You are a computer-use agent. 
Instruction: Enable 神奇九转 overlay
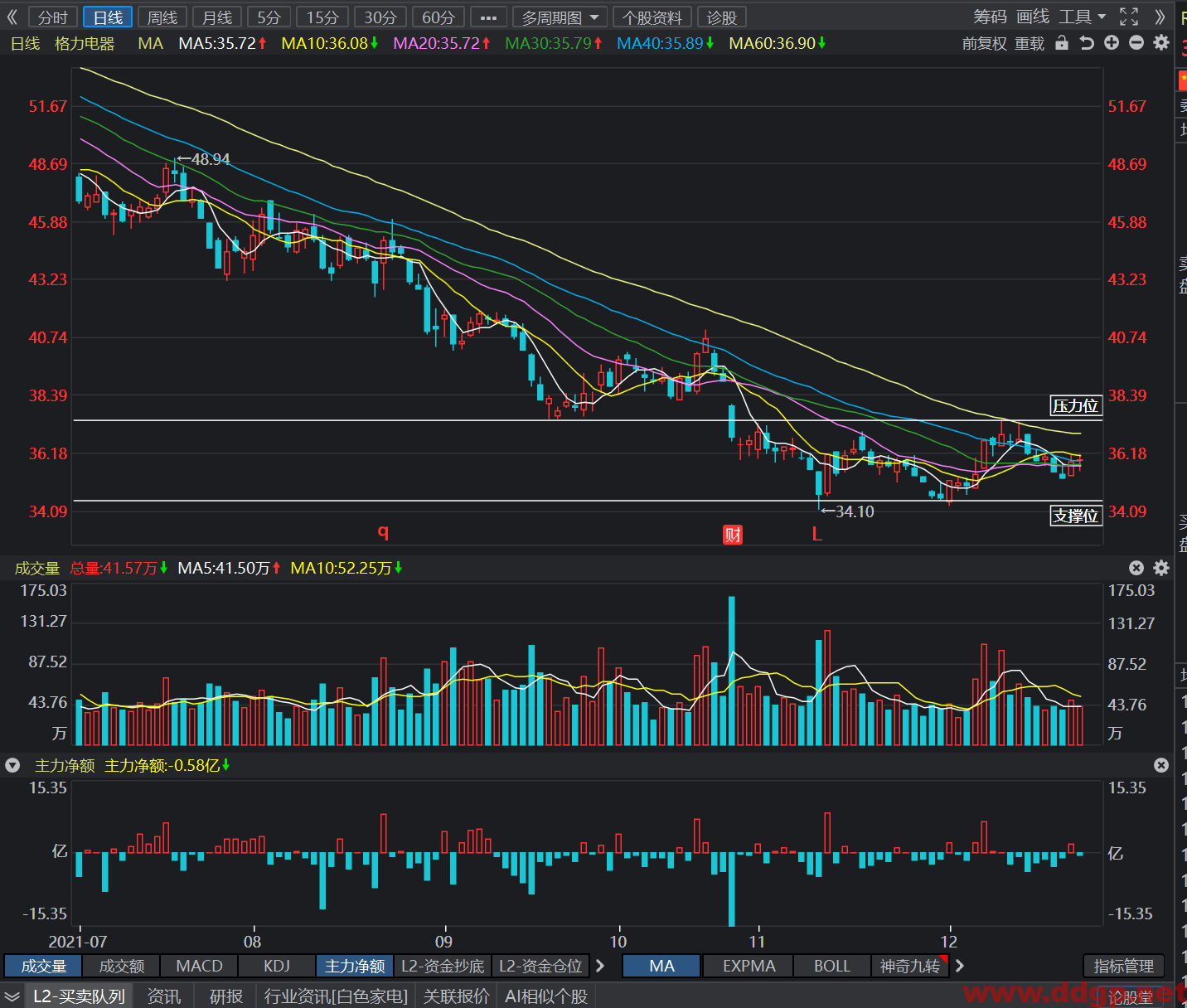tap(909, 966)
